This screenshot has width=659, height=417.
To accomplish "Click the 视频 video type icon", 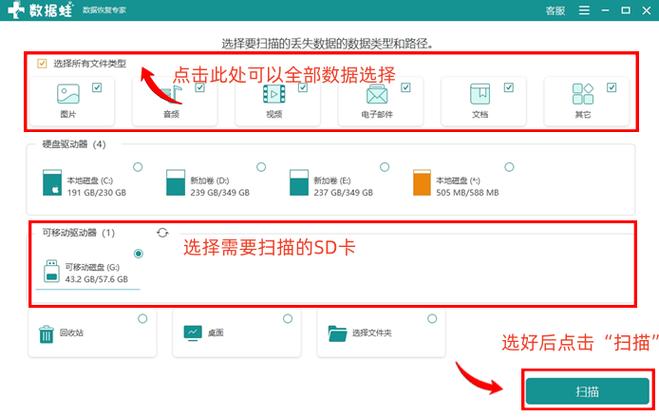I will tap(274, 94).
